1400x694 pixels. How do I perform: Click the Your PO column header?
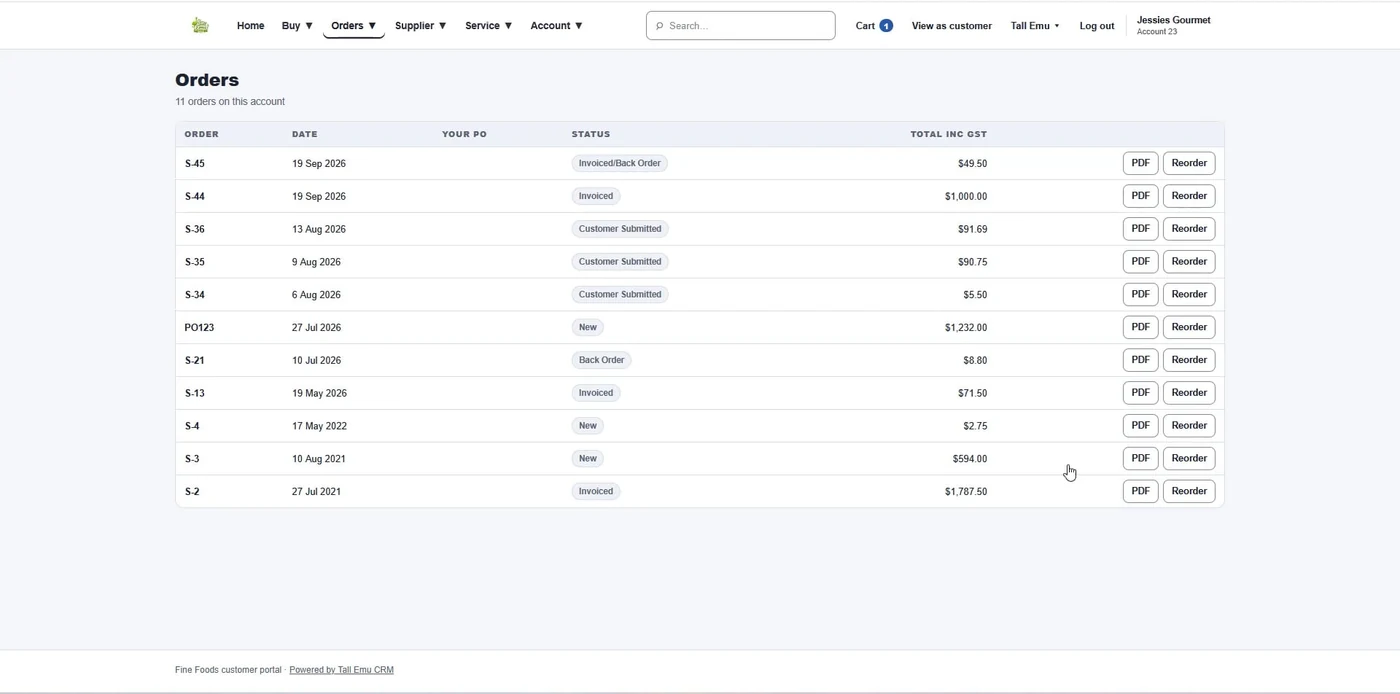pyautogui.click(x=464, y=134)
